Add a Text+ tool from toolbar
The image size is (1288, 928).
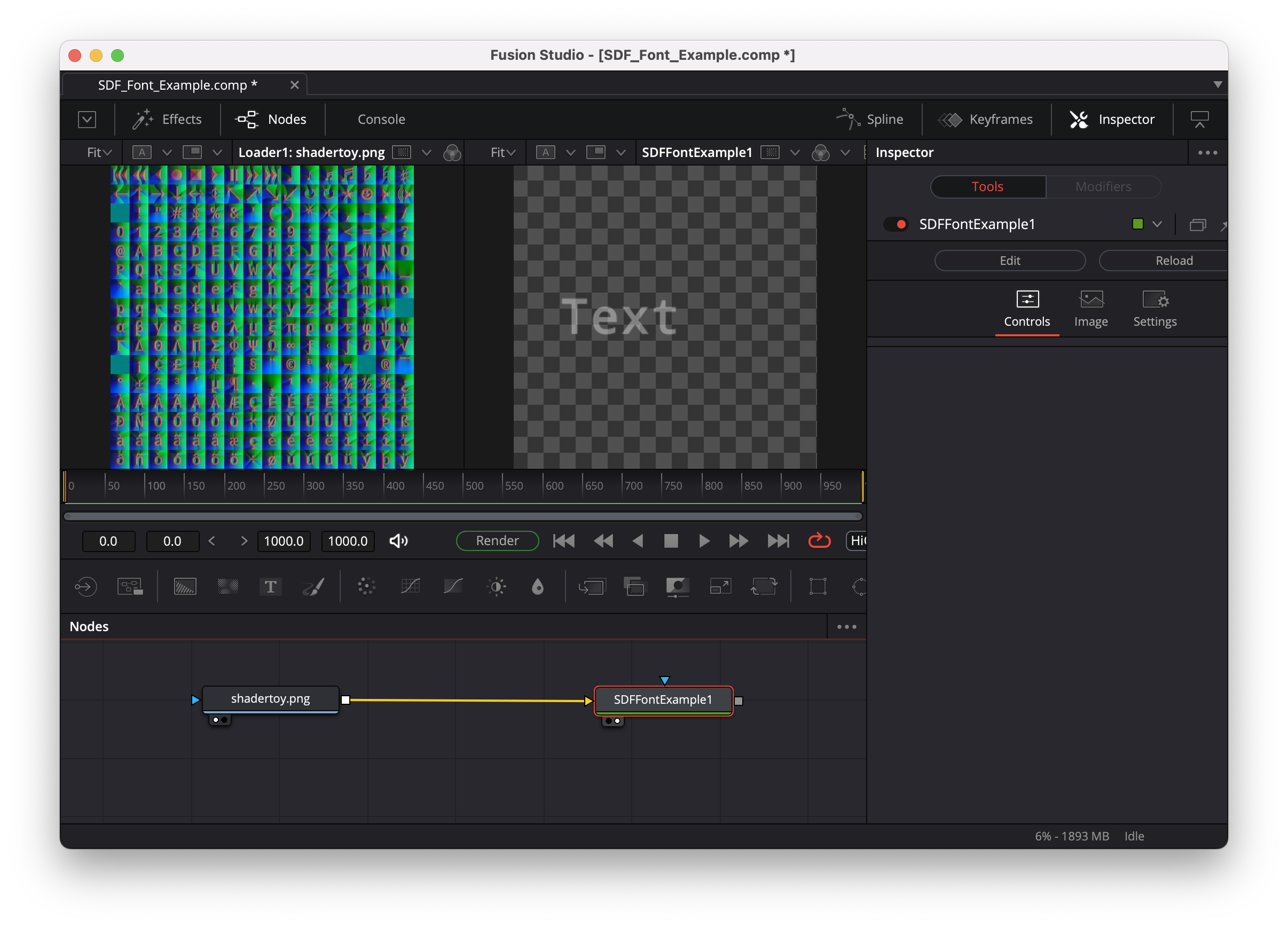click(270, 587)
